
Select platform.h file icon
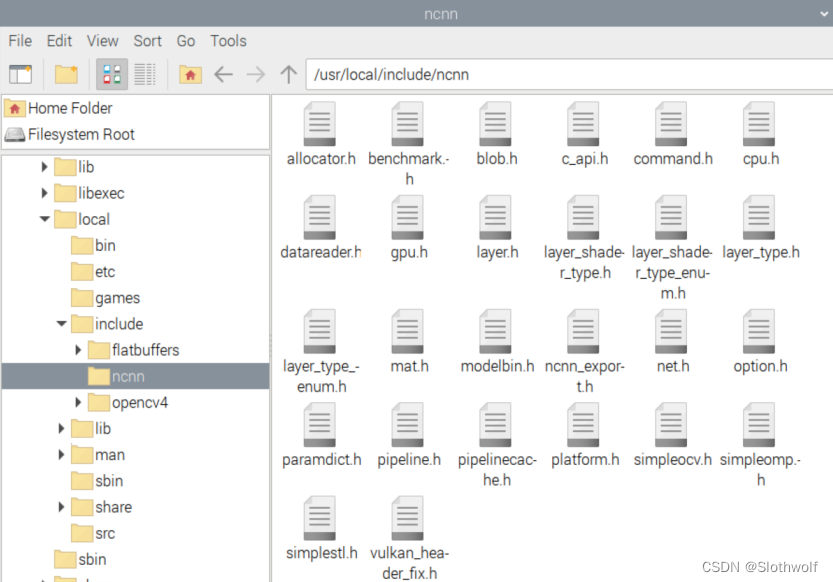click(583, 425)
